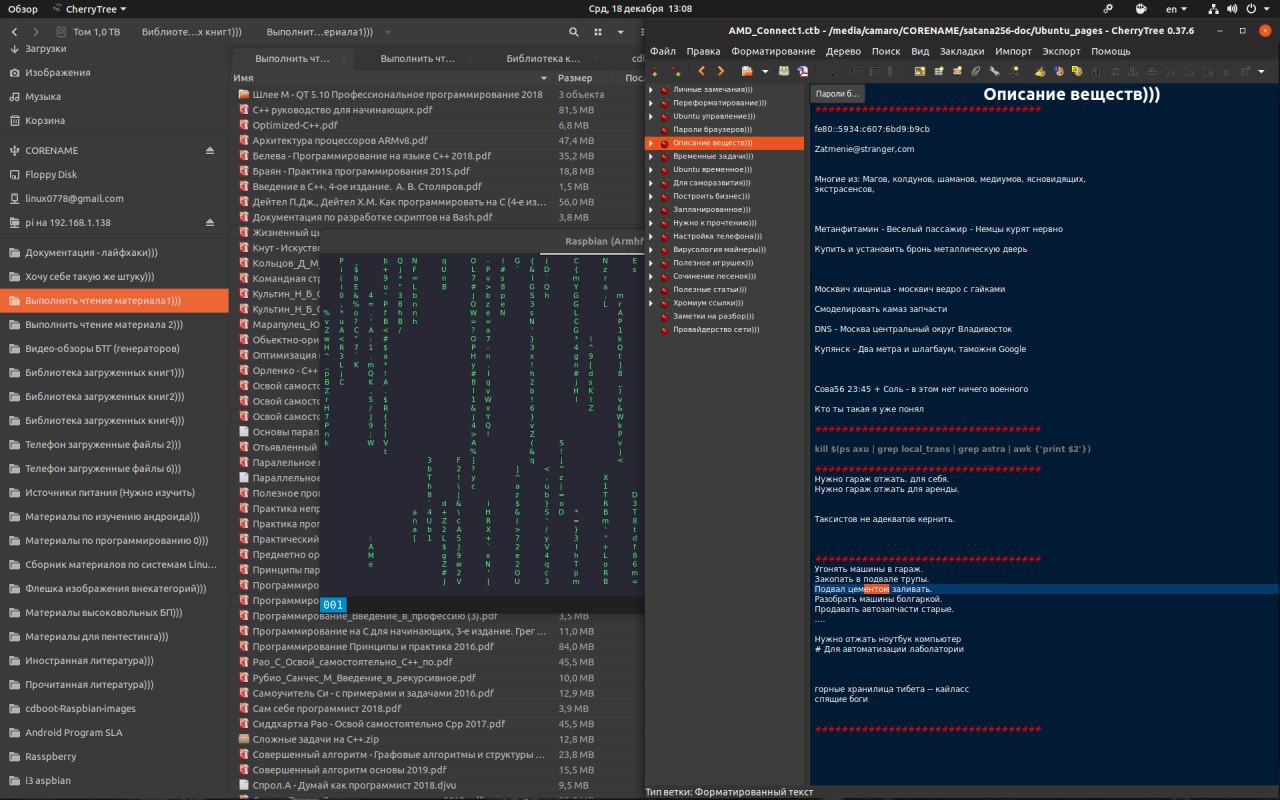Select Настройка телефона))) tree node
The height and width of the screenshot is (800, 1280).
click(715, 236)
